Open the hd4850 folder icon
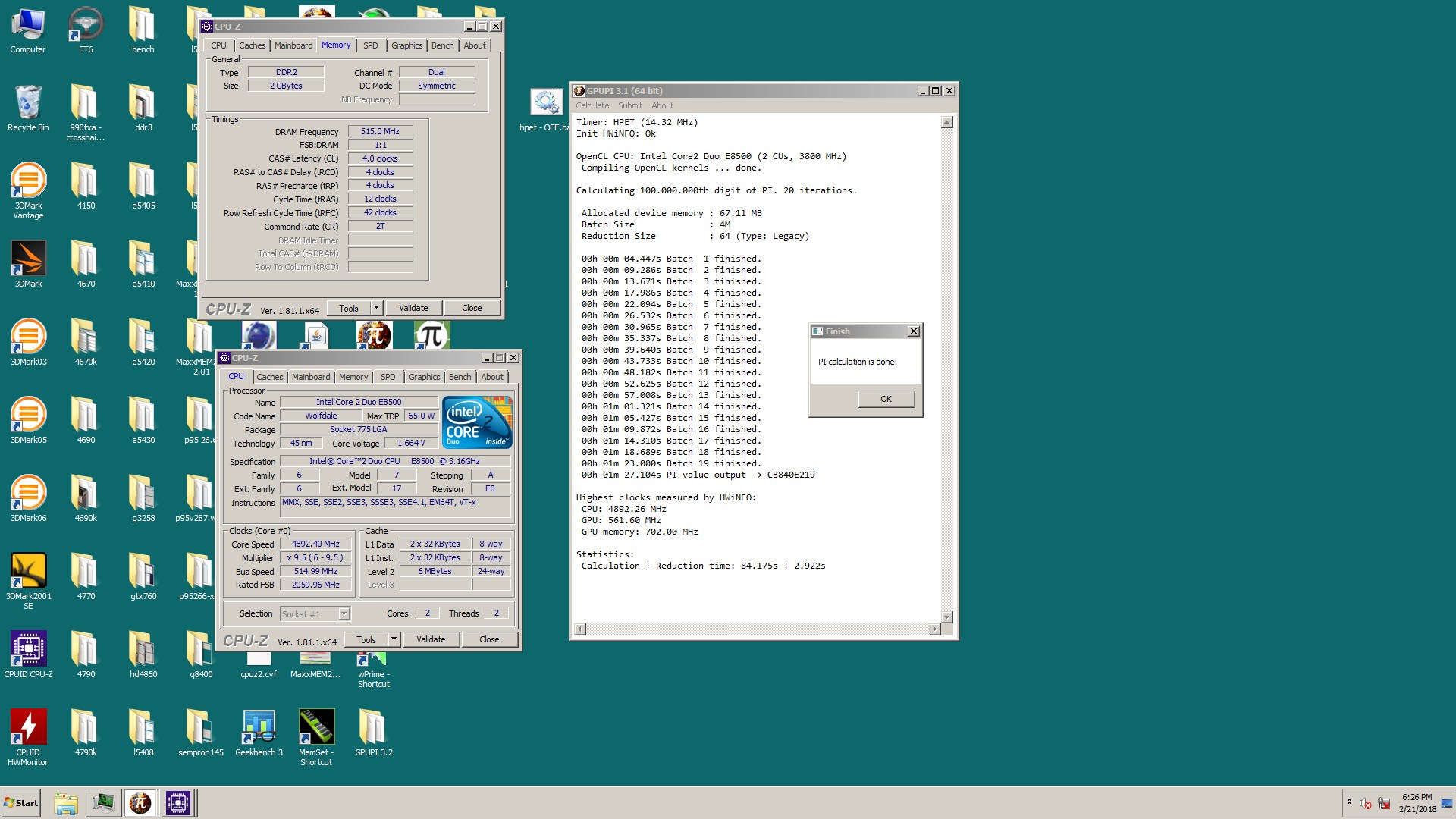Screen dimensions: 1456x819 pos(143,655)
